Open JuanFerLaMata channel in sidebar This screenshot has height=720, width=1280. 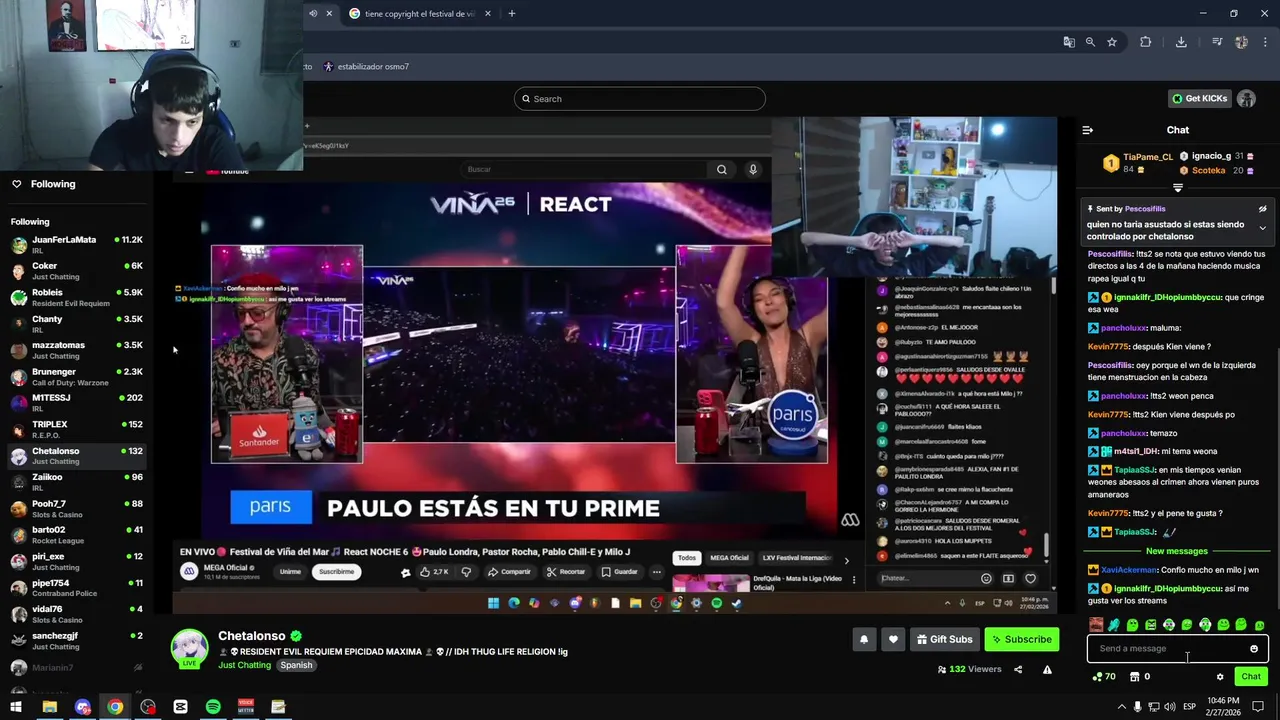[77, 245]
